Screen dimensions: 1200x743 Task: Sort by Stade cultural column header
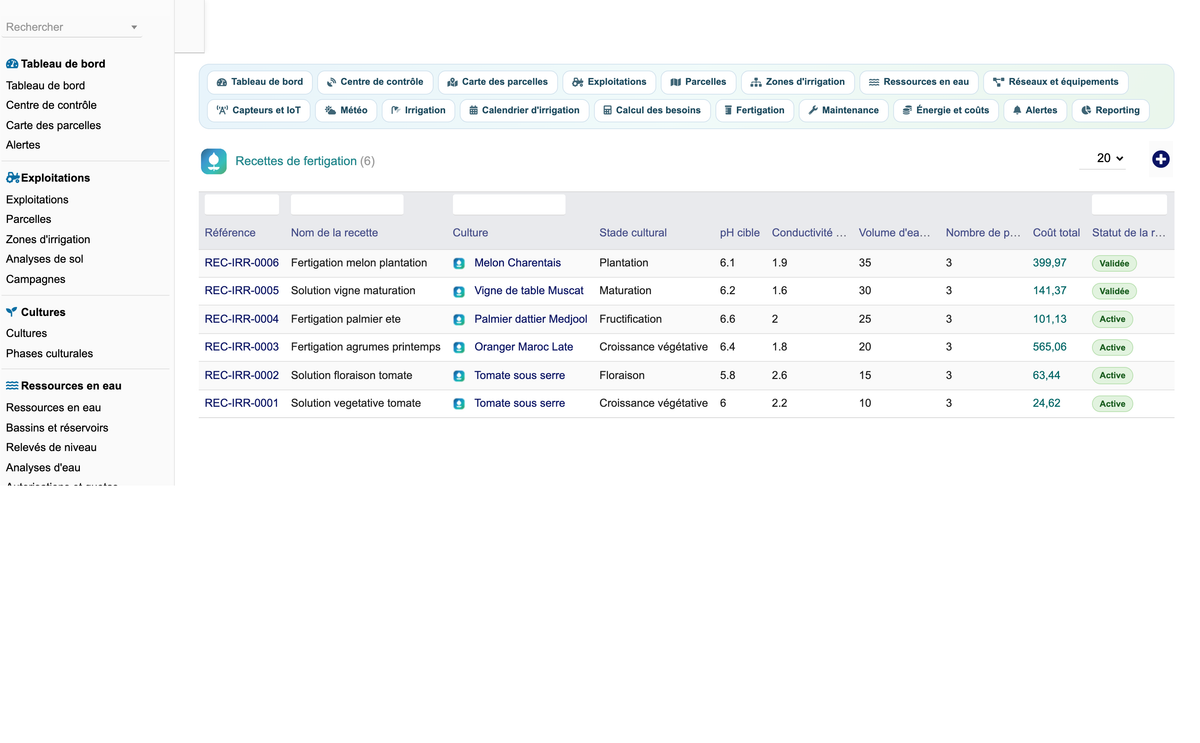[x=633, y=233]
